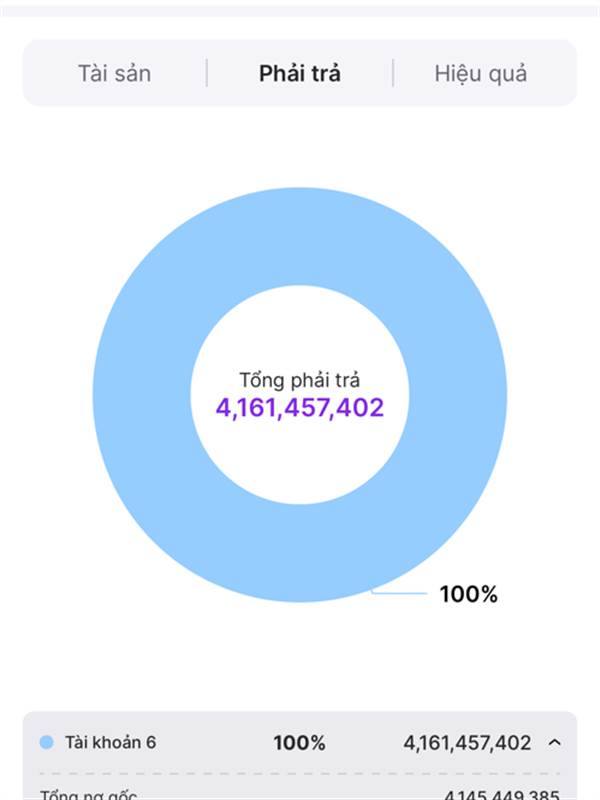Click the 100% callout beside the chart
The image size is (600, 800).
tap(468, 594)
